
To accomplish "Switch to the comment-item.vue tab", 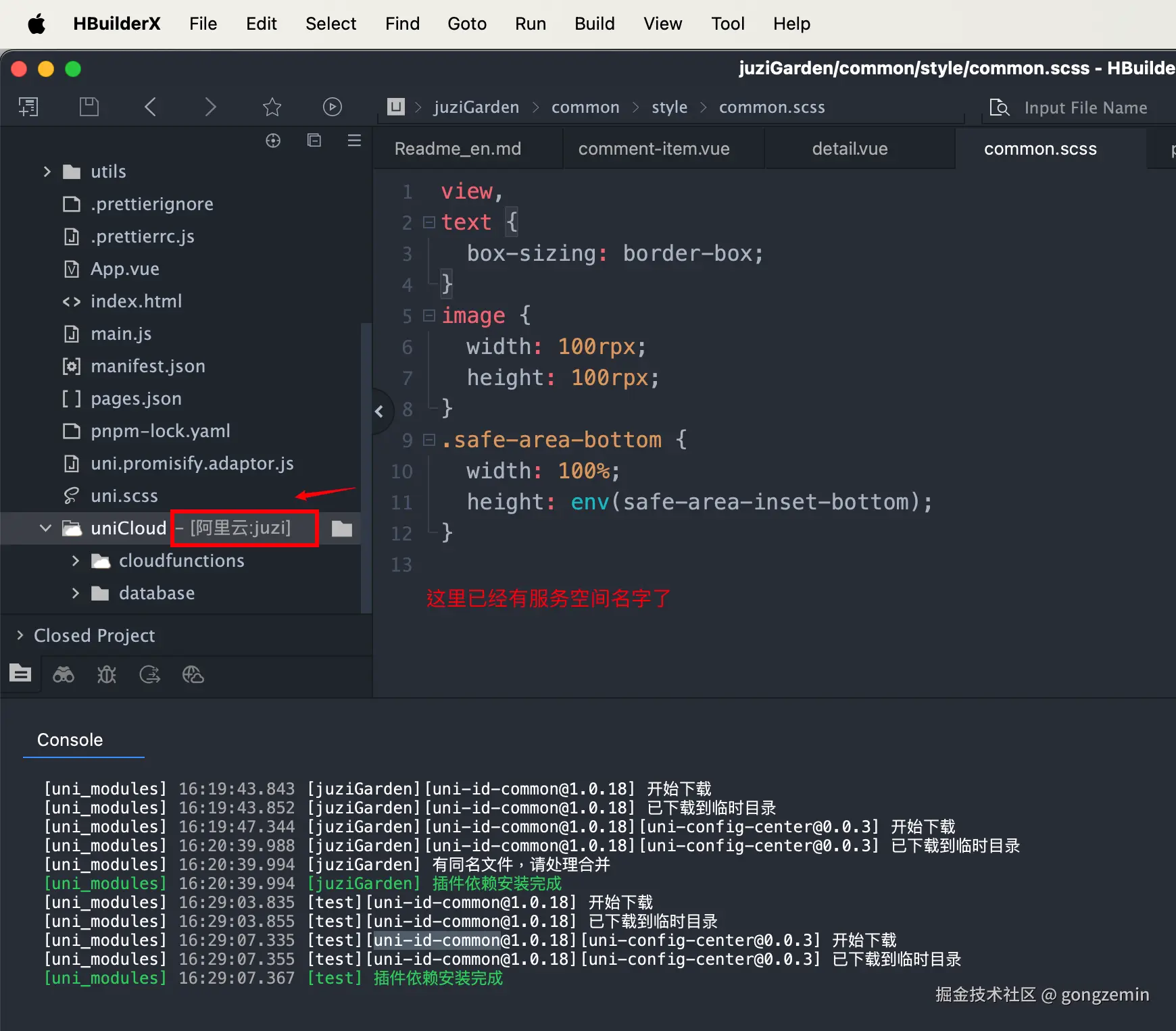I will click(654, 149).
